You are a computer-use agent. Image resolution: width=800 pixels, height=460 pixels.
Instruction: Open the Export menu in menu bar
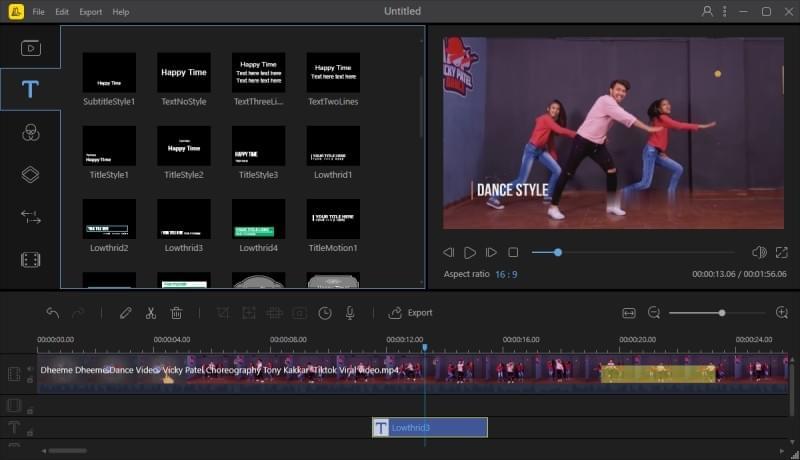coord(90,12)
